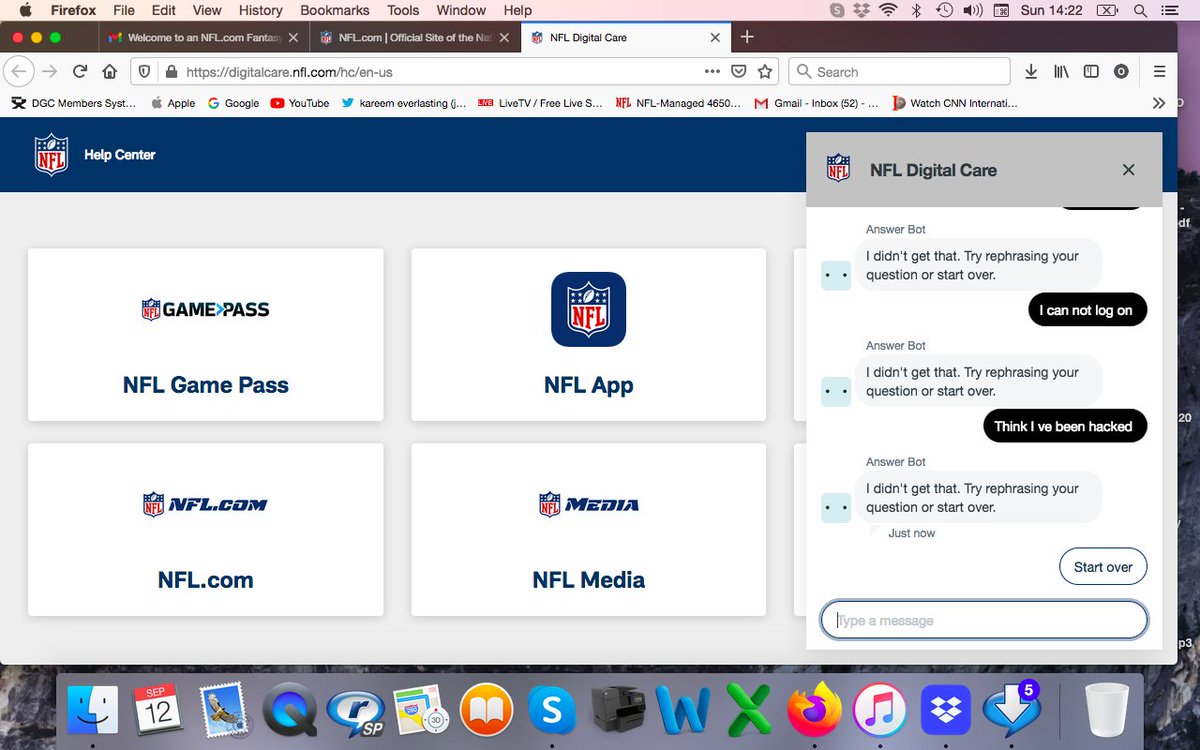Image resolution: width=1200 pixels, height=750 pixels.
Task: Open Spotlight search in menu bar
Action: pos(1140,10)
